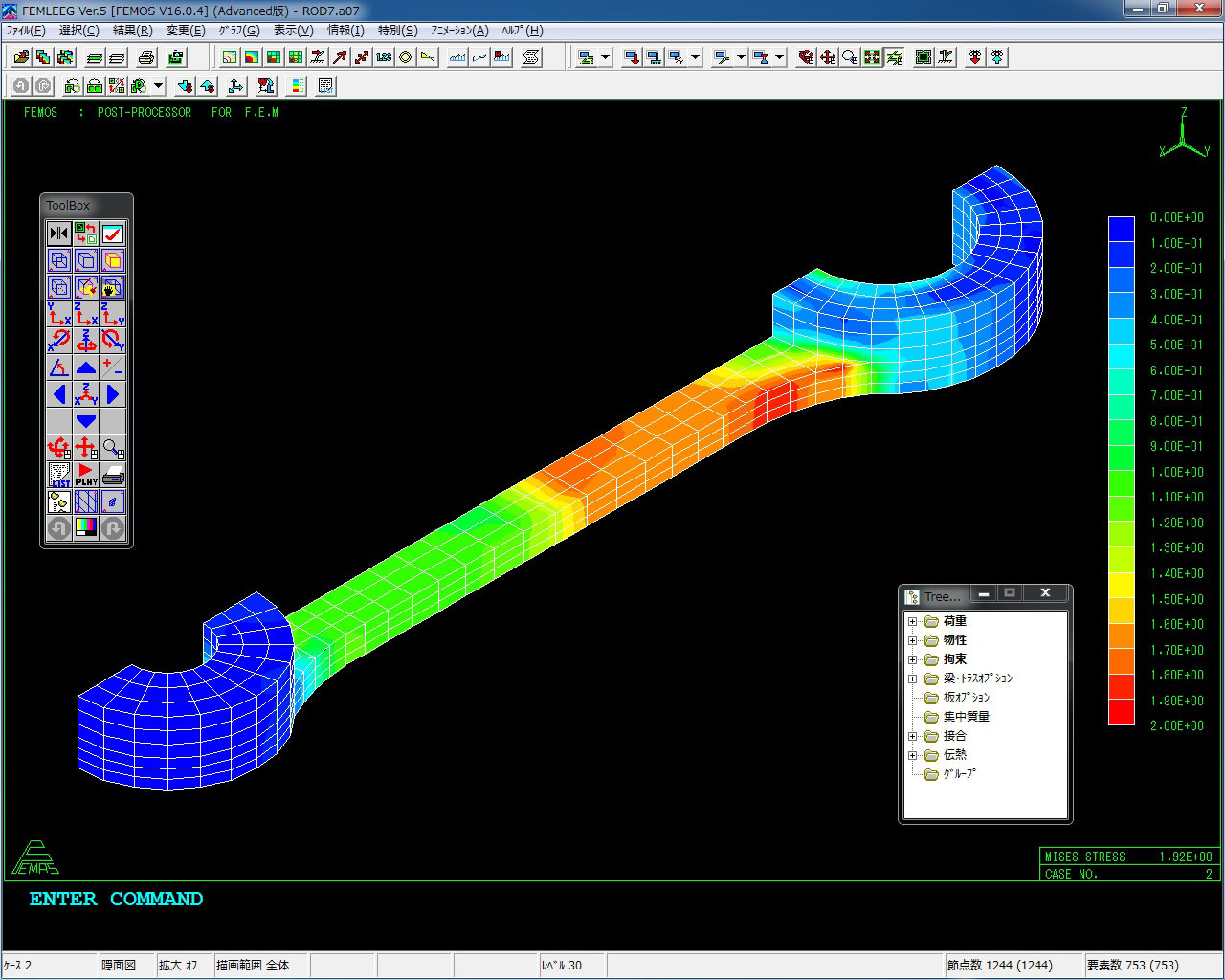
Task: Click the LIST icon in ToolBox
Action: [59, 475]
